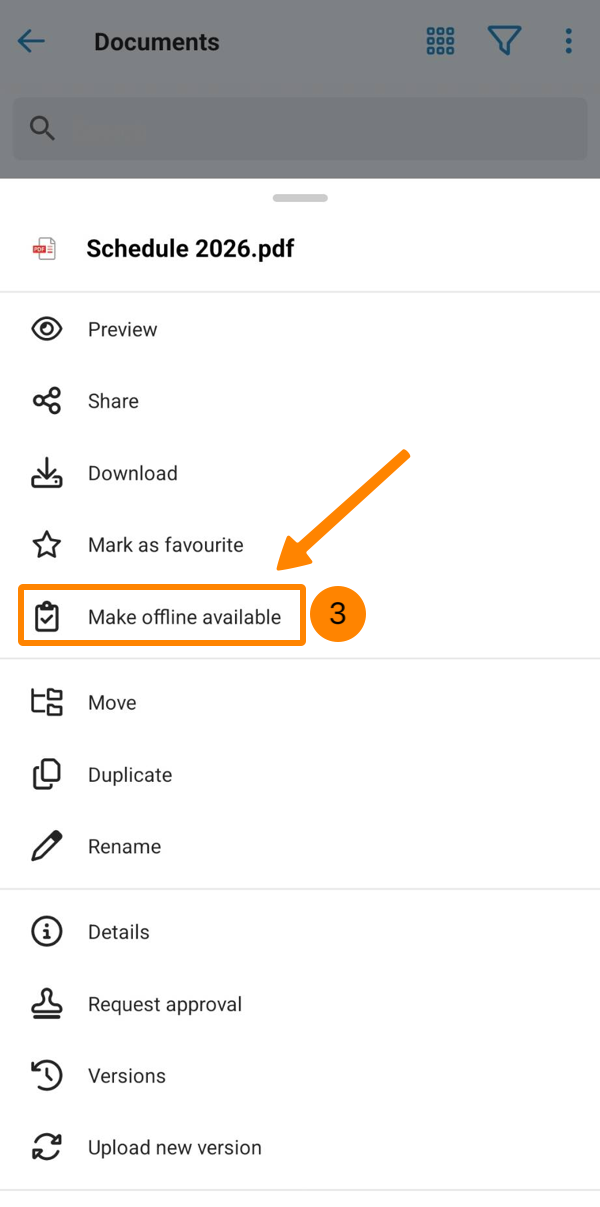Tap the search magnifier icon
The width and height of the screenshot is (600, 1207).
click(41, 128)
